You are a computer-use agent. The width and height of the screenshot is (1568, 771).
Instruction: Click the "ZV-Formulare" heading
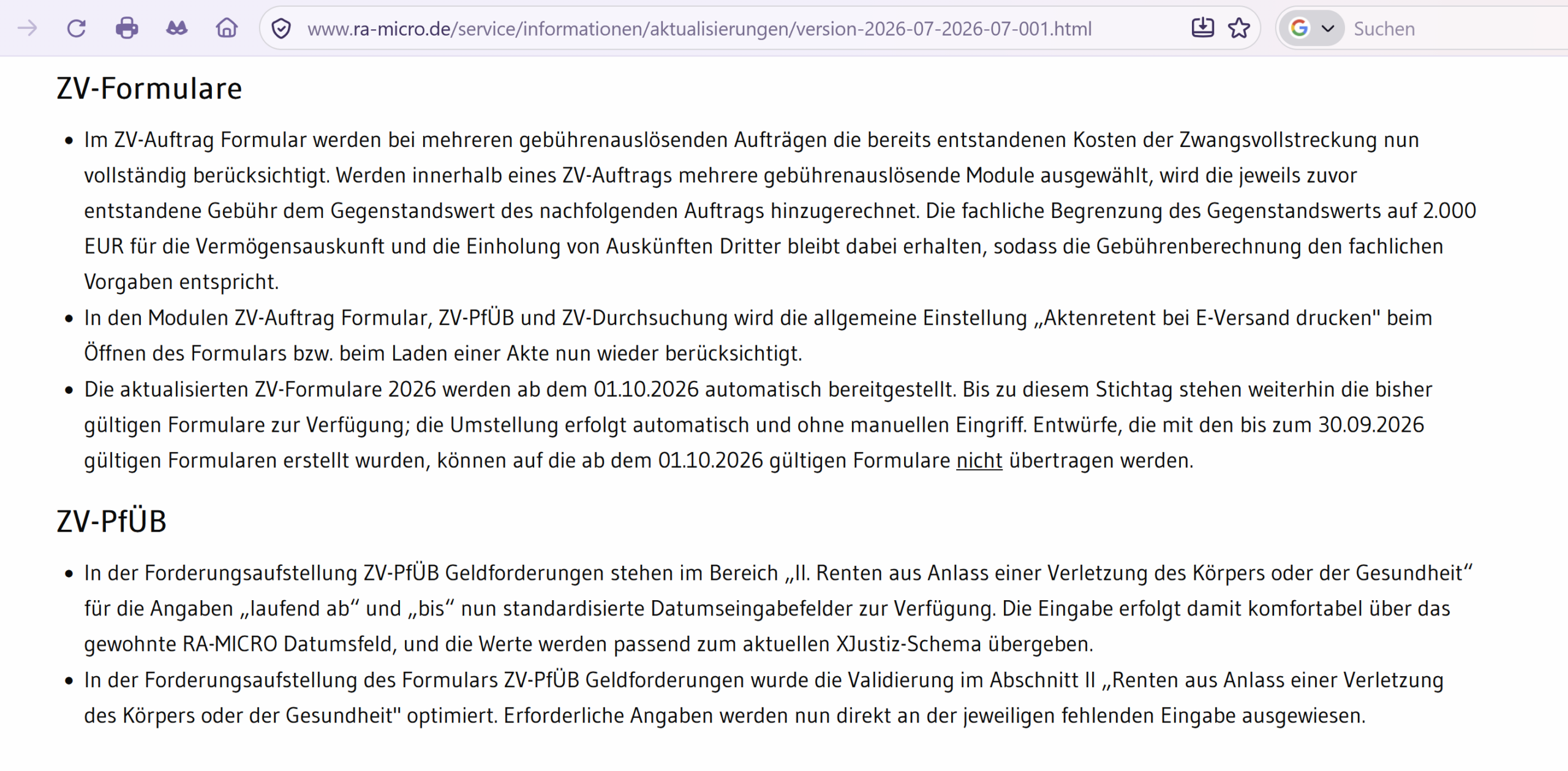pos(149,89)
